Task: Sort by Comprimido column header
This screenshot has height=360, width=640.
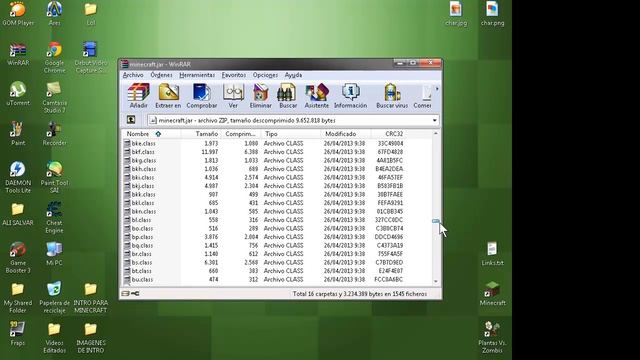Action: coord(241,134)
